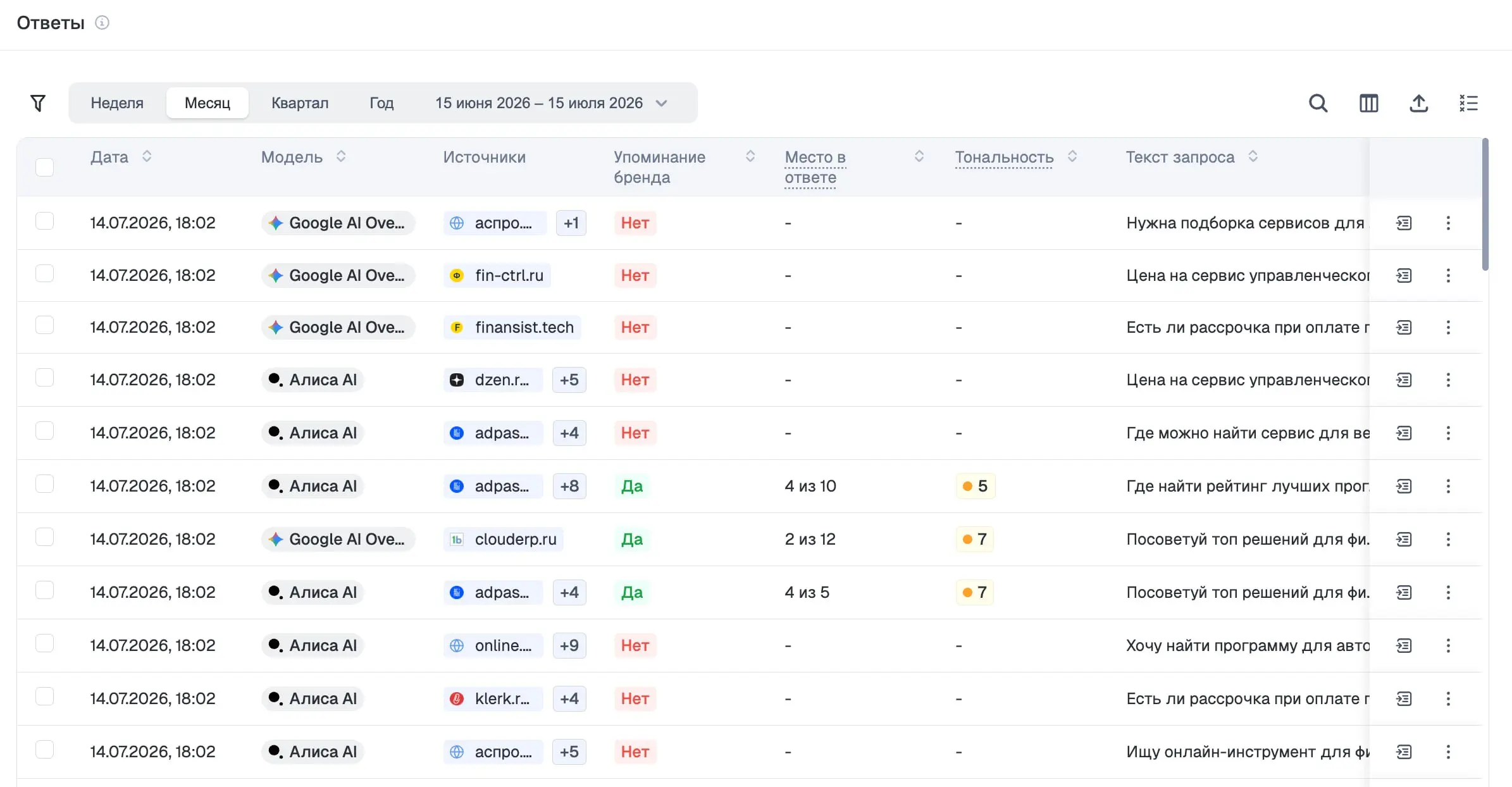Viewport: 1512px width, 787px height.
Task: Expand the +9 sources badge
Action: 569,645
